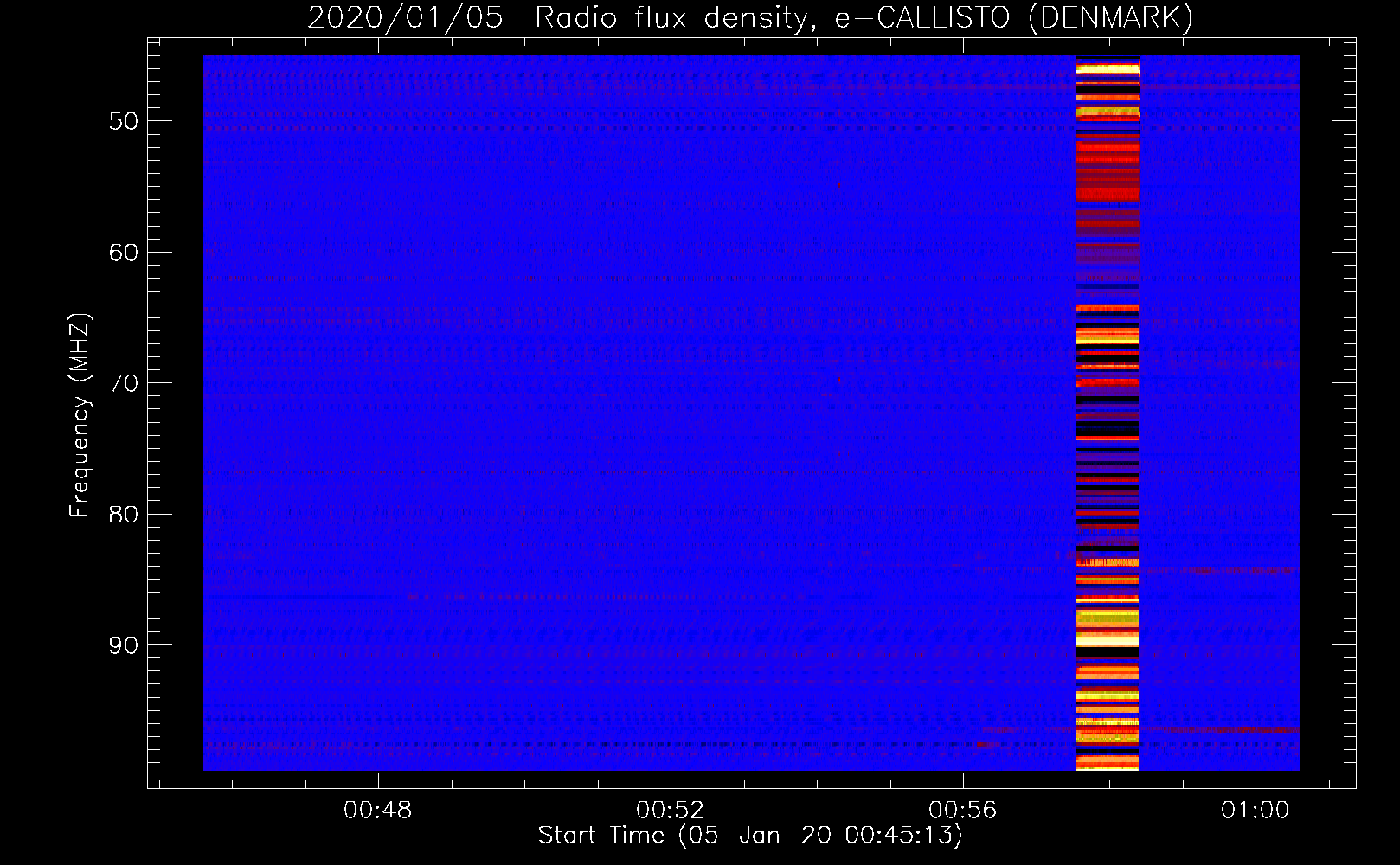Image resolution: width=1400 pixels, height=865 pixels.
Task: Click the 90 frequency tick label
Action: click(x=124, y=645)
